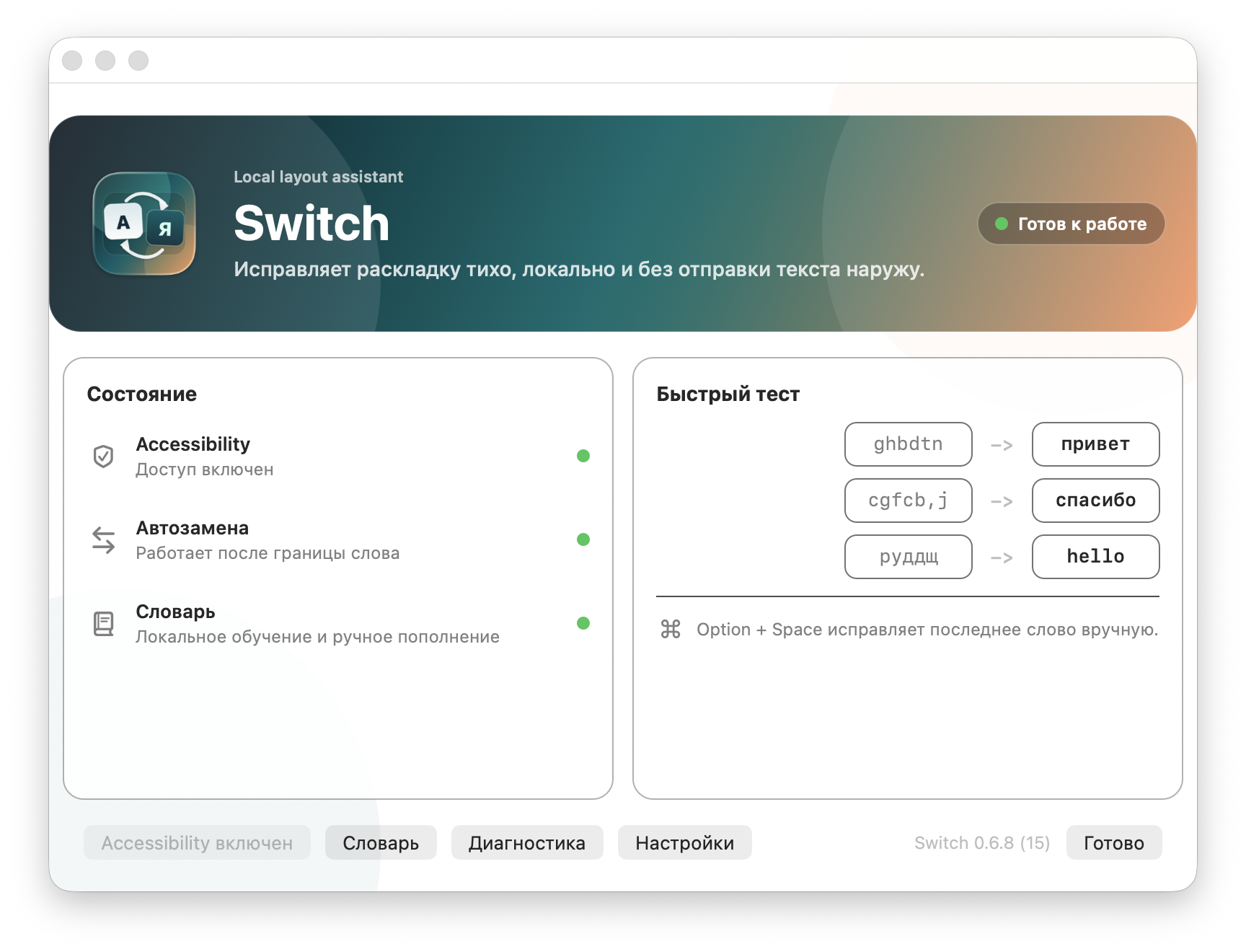1246x952 pixels.
Task: Click the Switch 0.6.8 (15) version label
Action: [x=982, y=842]
